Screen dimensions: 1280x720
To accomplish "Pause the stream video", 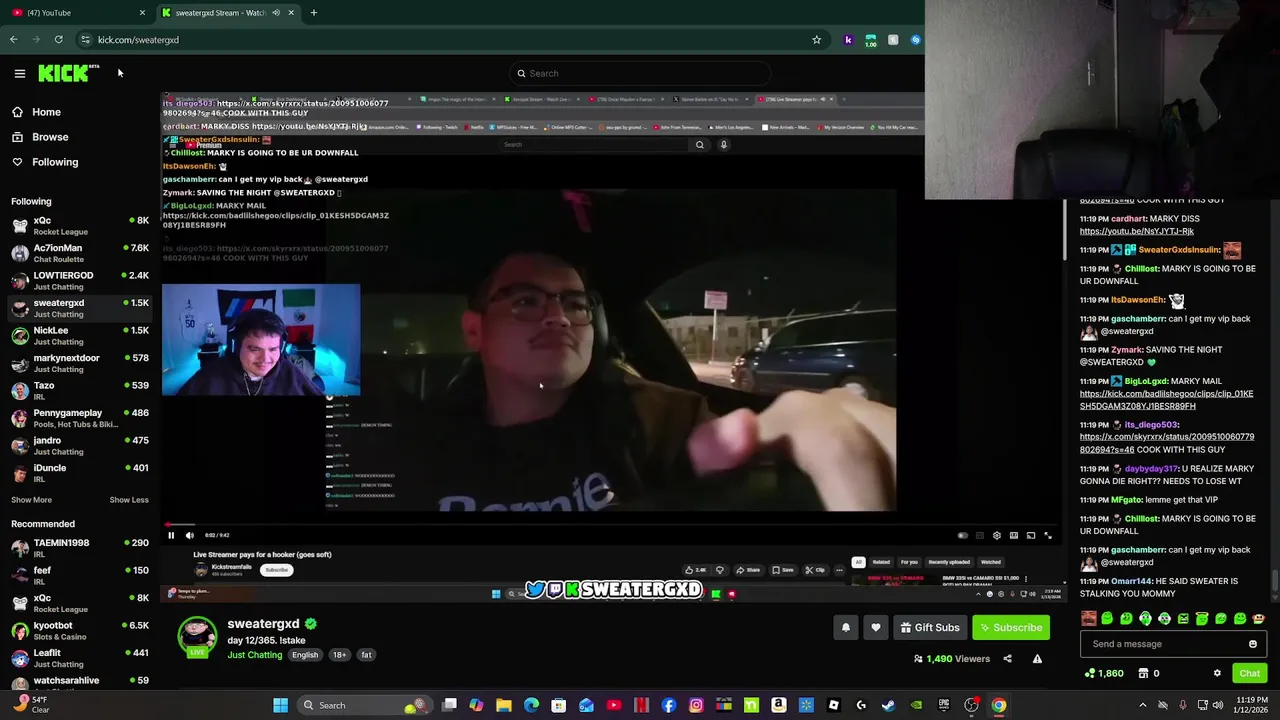I will pos(171,535).
